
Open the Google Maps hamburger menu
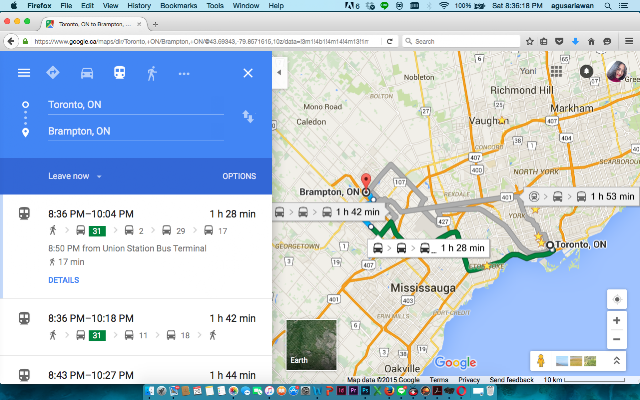(24, 73)
